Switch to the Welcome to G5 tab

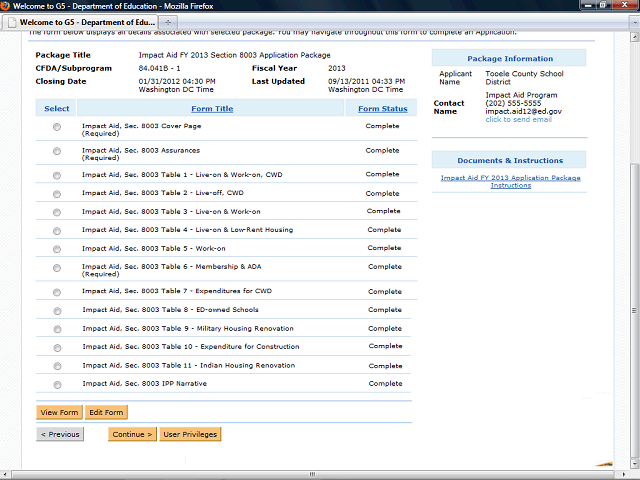[x=80, y=22]
